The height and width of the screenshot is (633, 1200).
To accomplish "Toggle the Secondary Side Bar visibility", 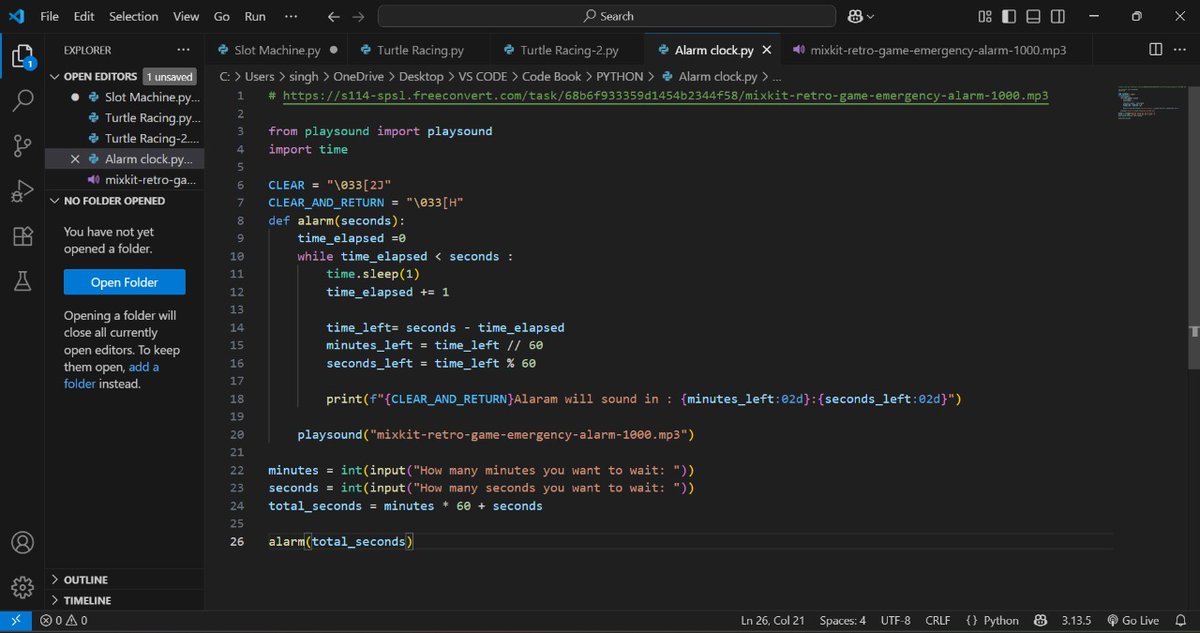I will 1059,16.
